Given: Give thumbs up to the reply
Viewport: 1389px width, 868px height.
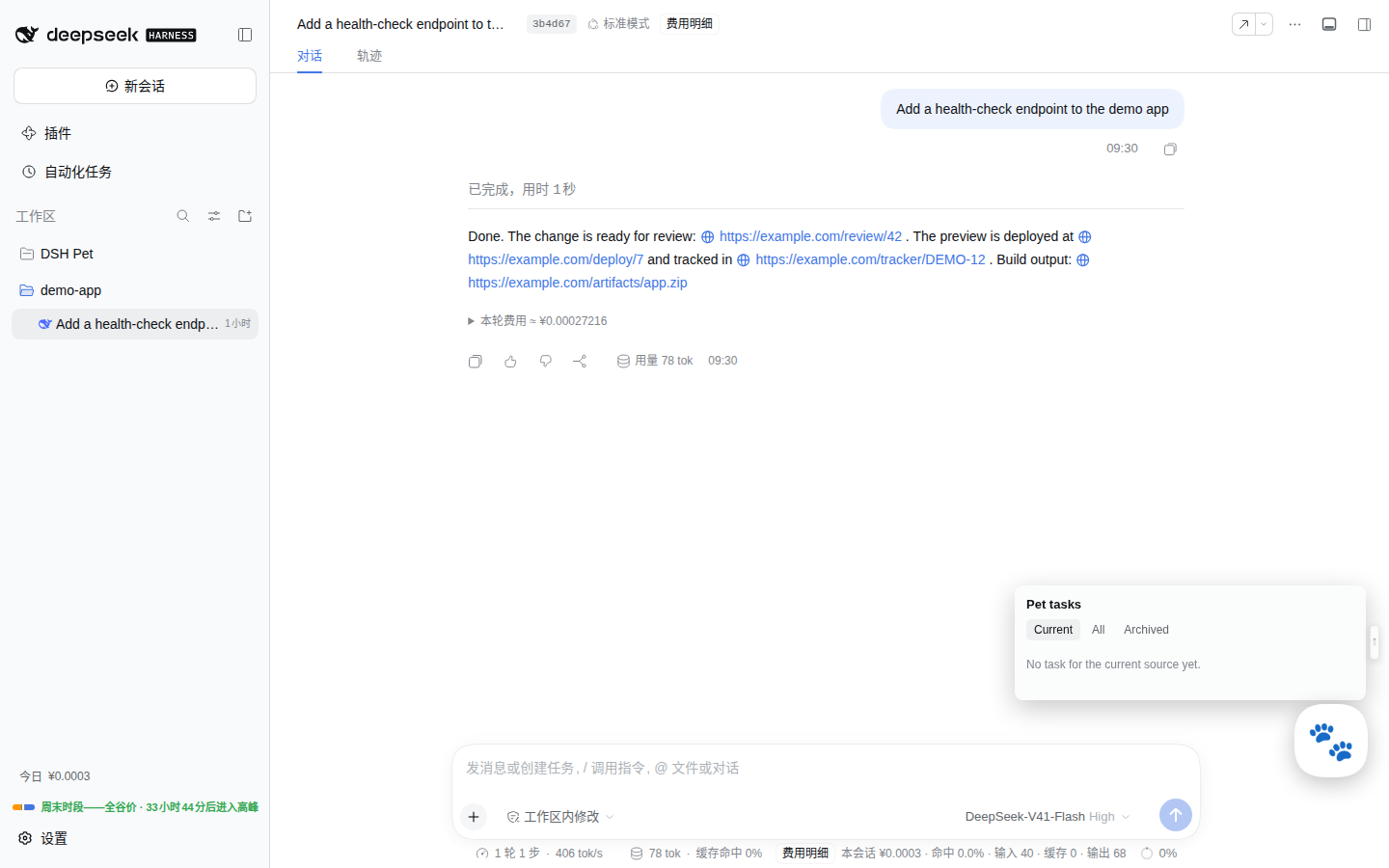Looking at the screenshot, I should tap(510, 361).
